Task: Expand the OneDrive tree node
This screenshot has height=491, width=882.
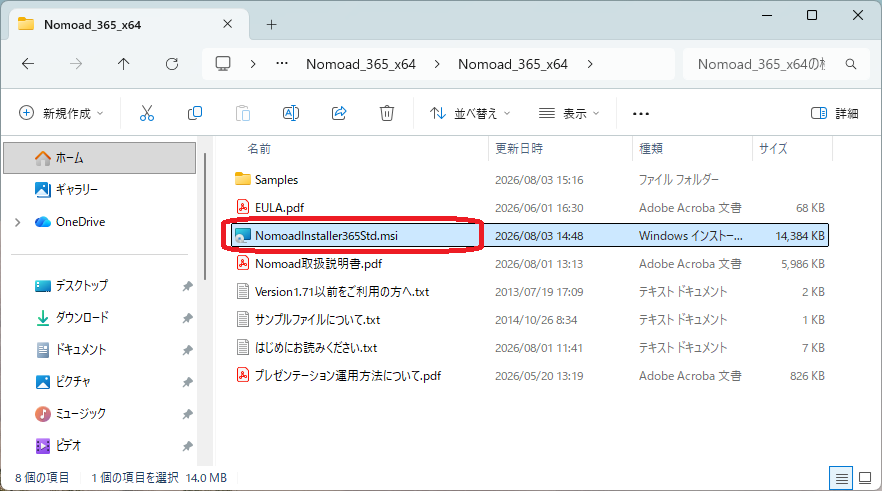Action: tap(17, 222)
